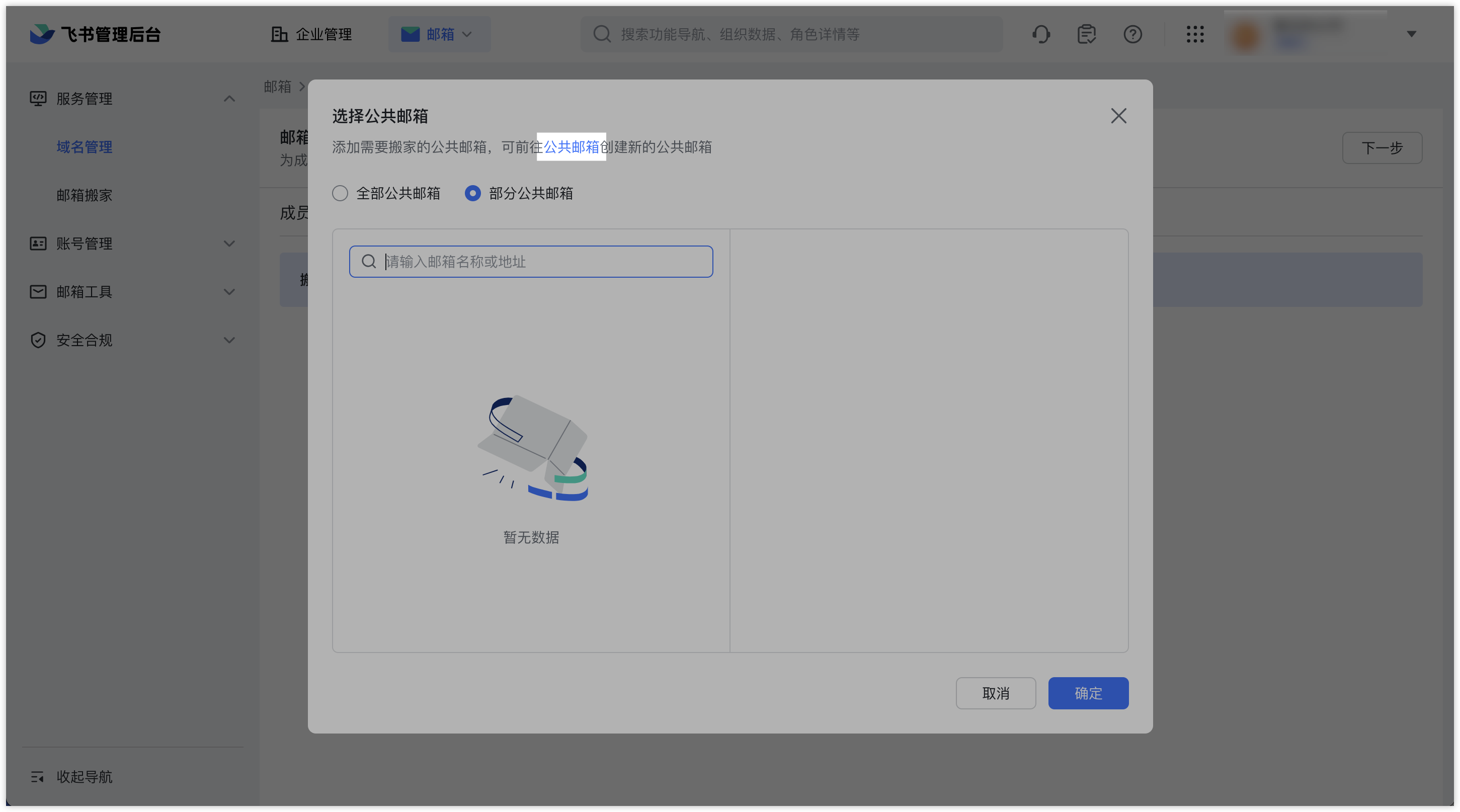
Task: Click the 安全合规 shield icon
Action: pyautogui.click(x=38, y=340)
